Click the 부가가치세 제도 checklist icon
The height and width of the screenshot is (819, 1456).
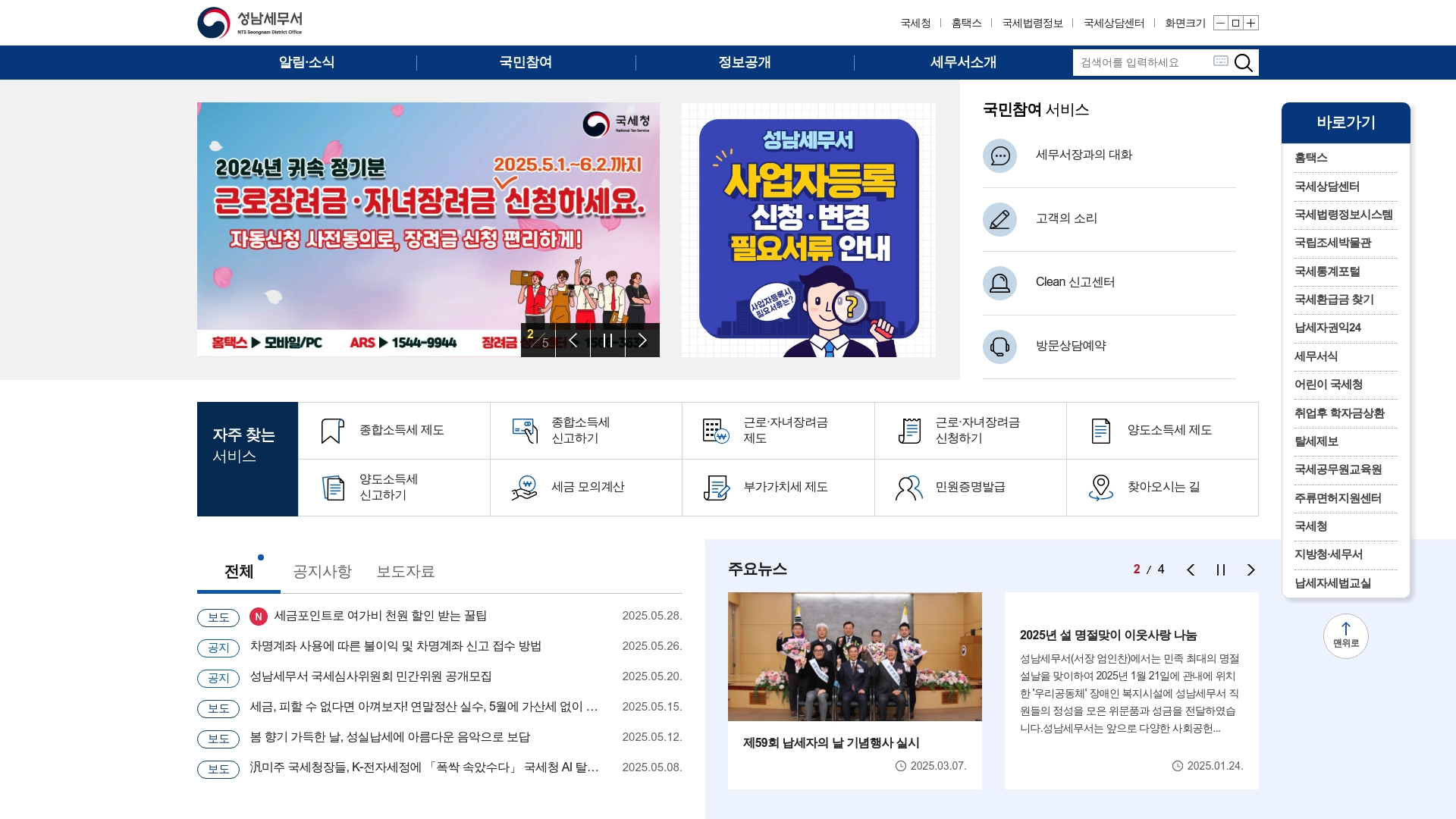(x=716, y=488)
